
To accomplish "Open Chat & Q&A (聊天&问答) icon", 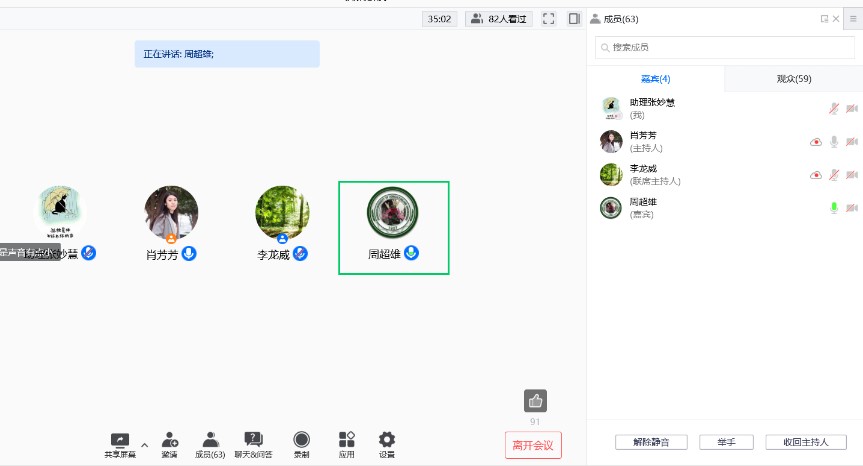I will 253,440.
